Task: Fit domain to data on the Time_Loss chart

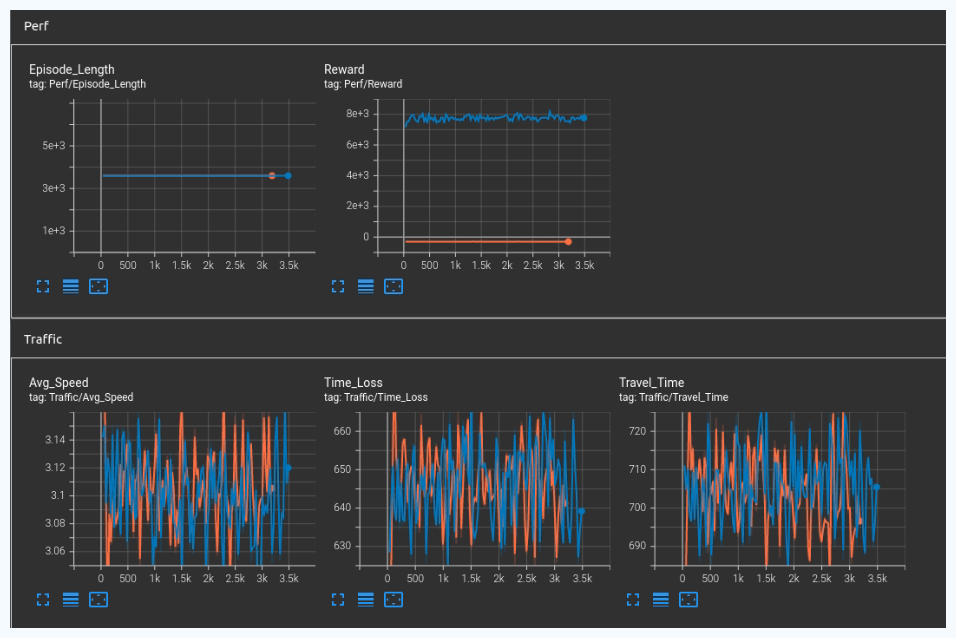Action: [393, 599]
